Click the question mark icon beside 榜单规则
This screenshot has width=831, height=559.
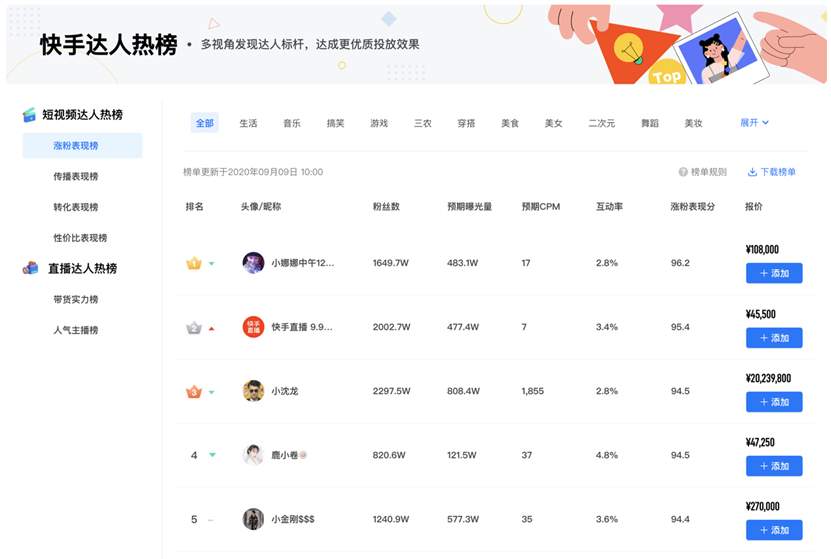tap(683, 172)
